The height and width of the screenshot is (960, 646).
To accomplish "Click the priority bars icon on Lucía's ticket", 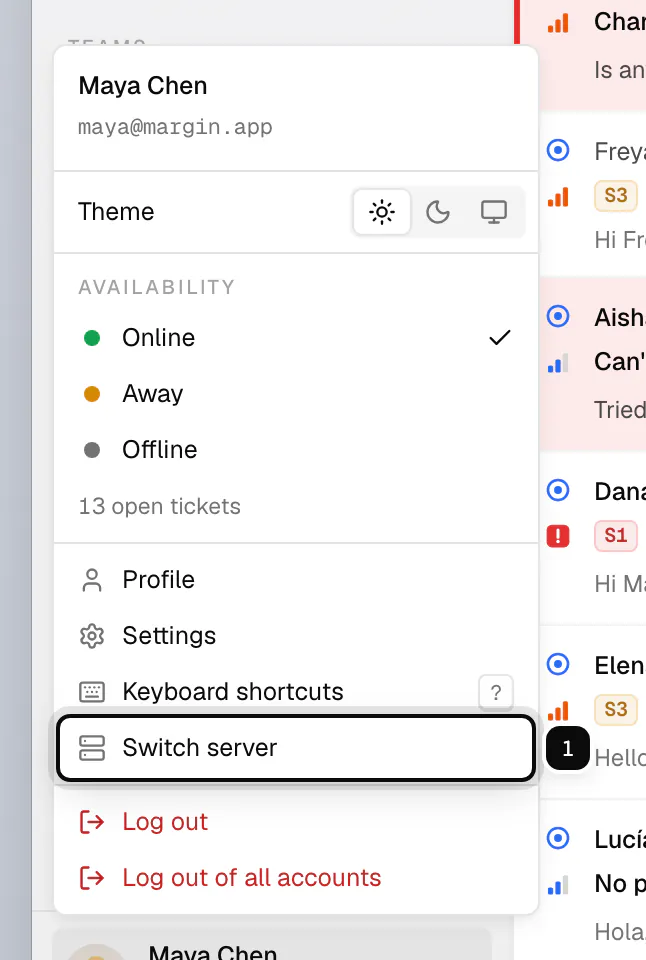I will click(x=558, y=885).
